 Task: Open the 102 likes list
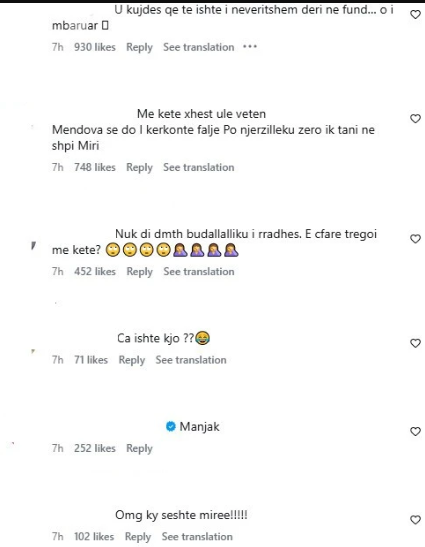click(x=94, y=537)
